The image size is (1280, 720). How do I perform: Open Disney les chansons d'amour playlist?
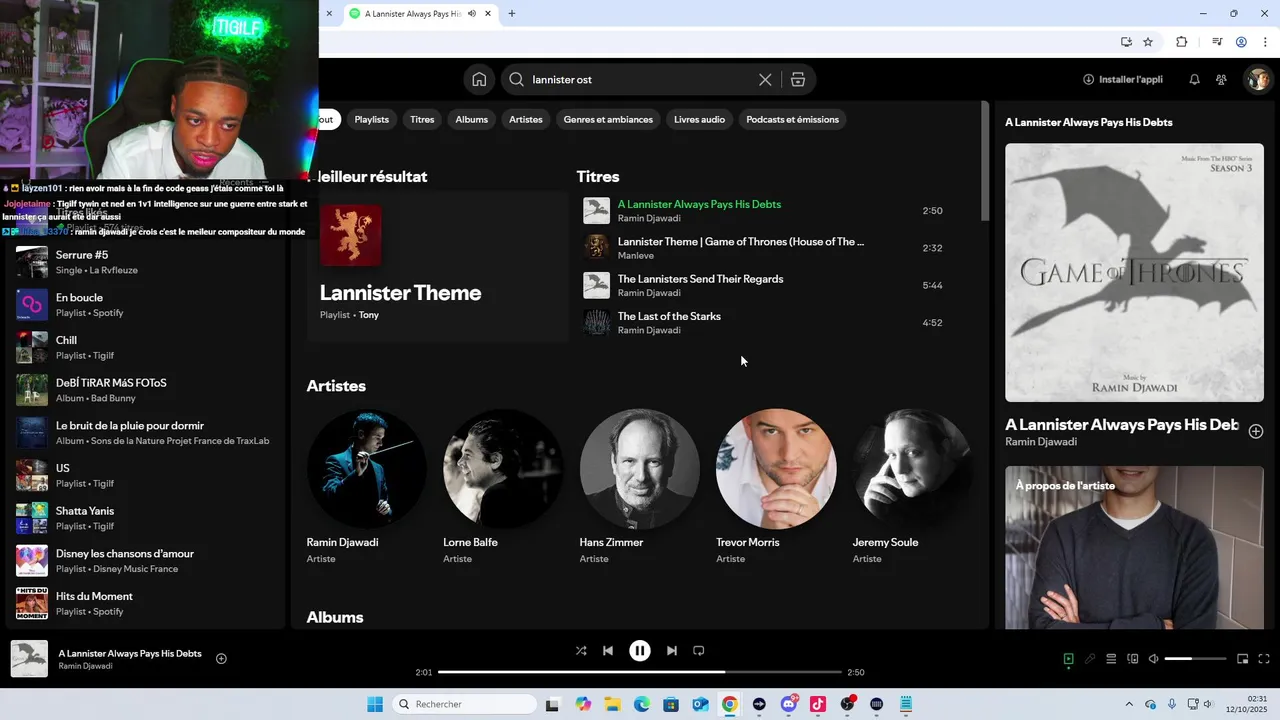point(145,561)
